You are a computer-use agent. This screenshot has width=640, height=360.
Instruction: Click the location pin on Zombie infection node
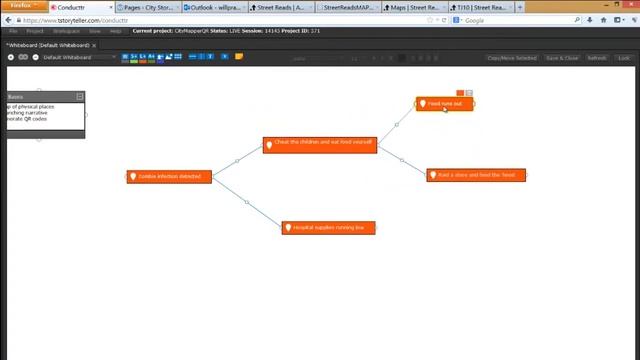[x=133, y=177]
